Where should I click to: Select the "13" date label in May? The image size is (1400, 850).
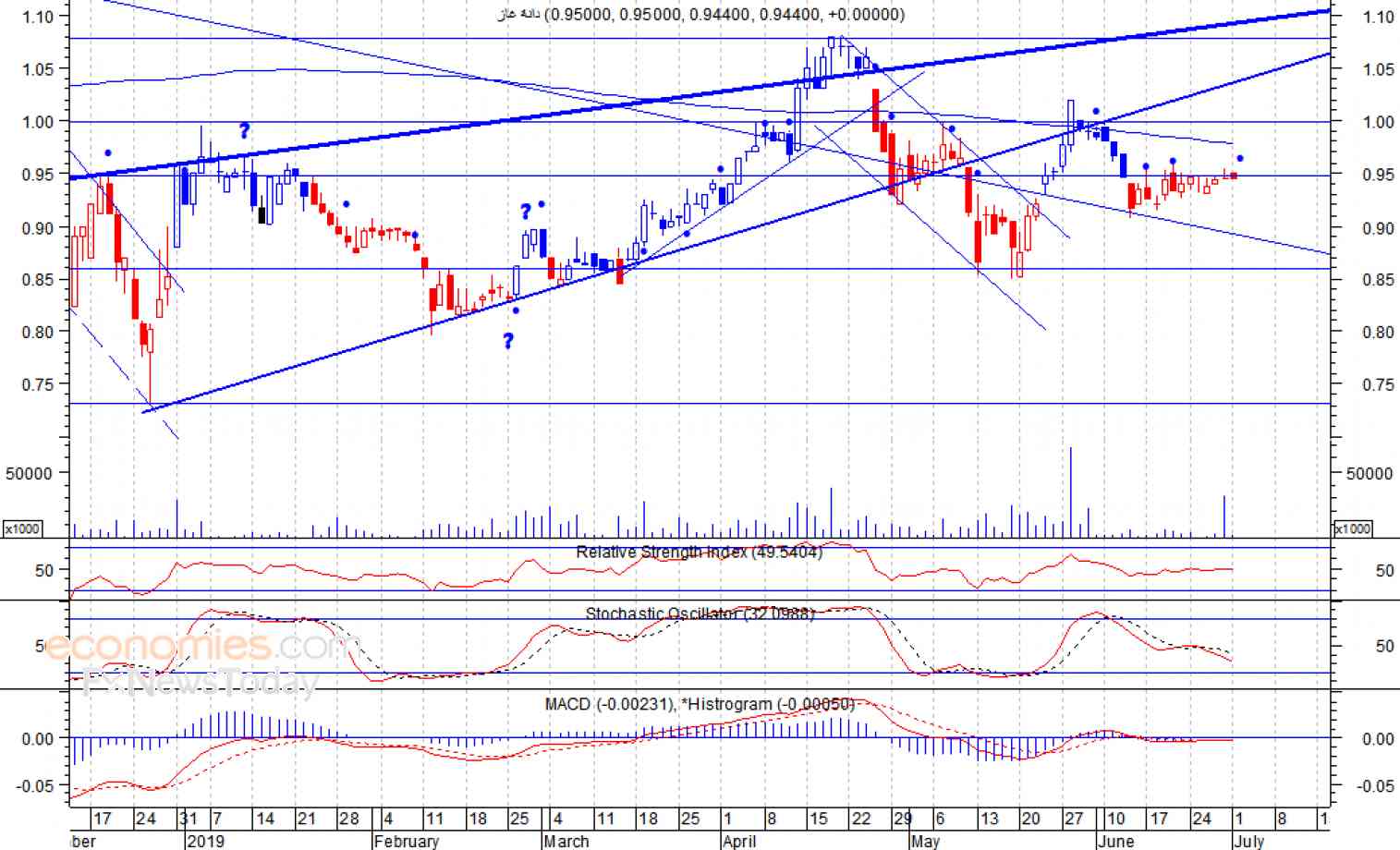point(989,819)
